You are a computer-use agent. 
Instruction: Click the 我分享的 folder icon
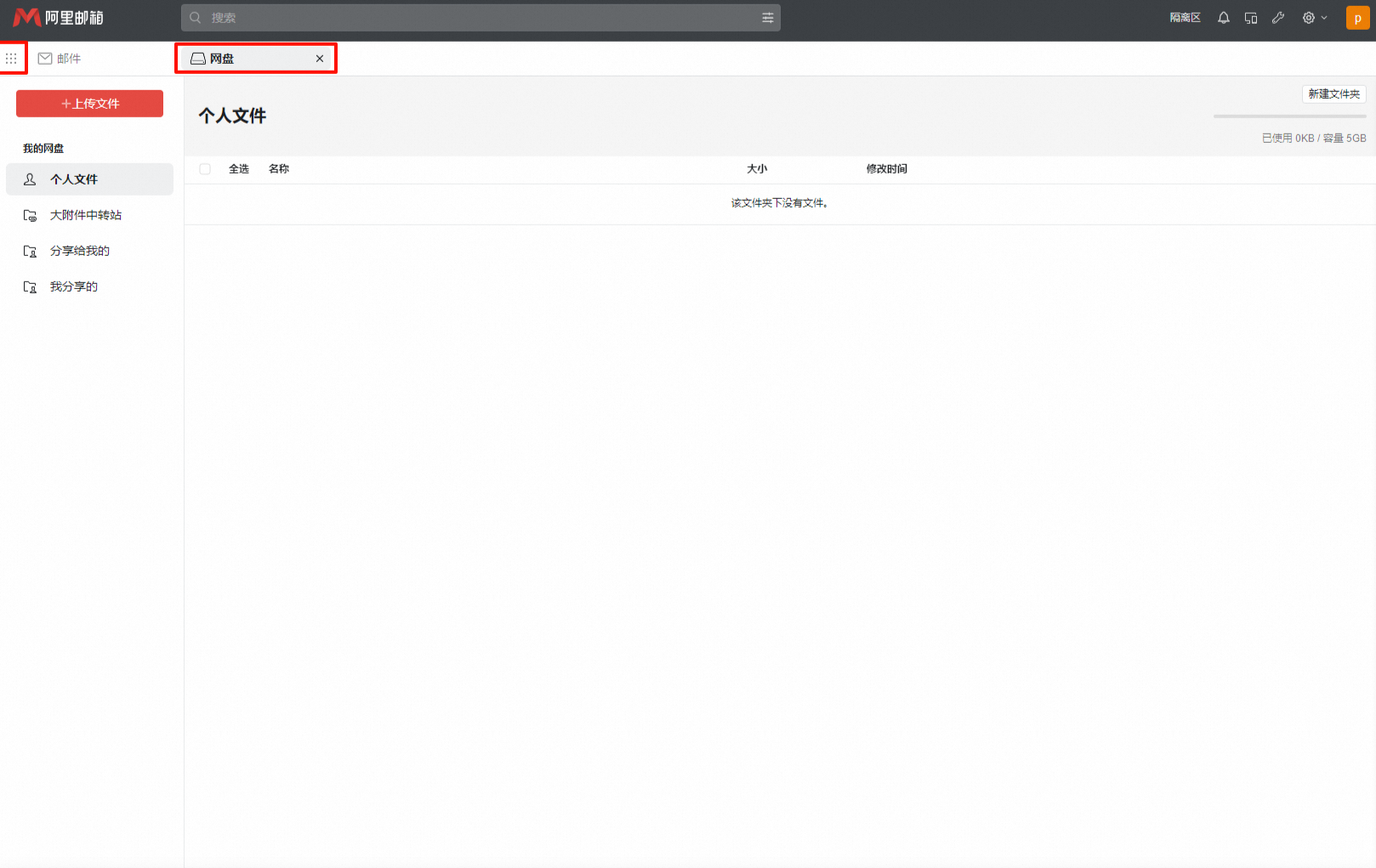(x=30, y=286)
